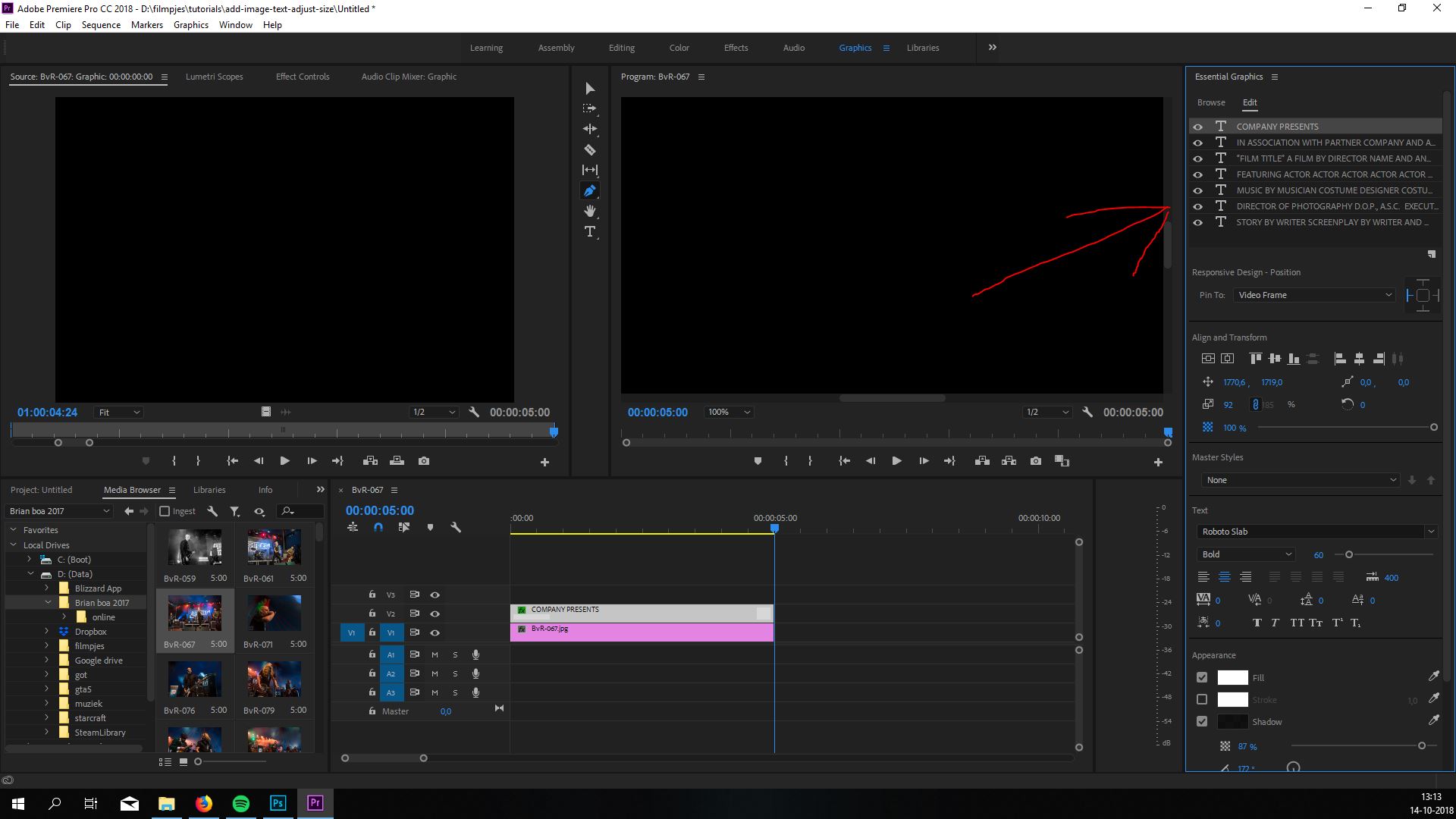Toggle V2 track output eye
1456x819 pixels.
(435, 613)
